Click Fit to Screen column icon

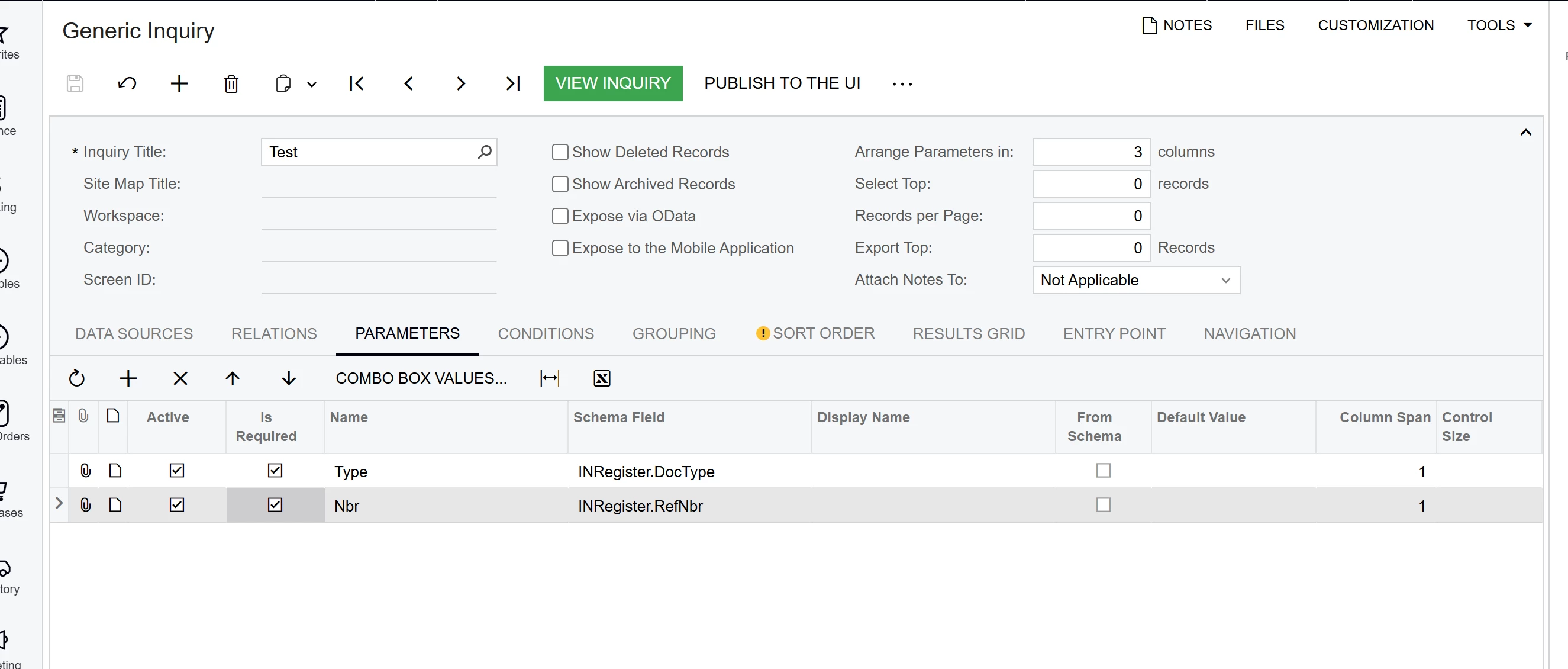click(x=550, y=378)
